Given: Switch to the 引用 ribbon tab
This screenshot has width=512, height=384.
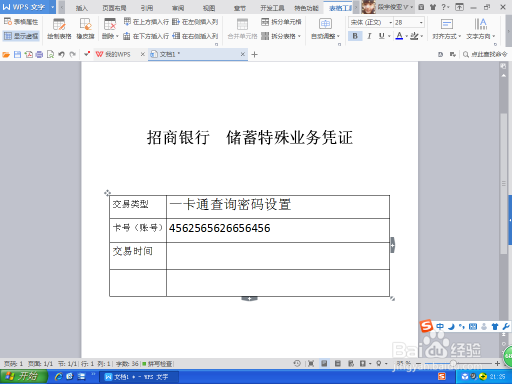Looking at the screenshot, I should tap(147, 8).
